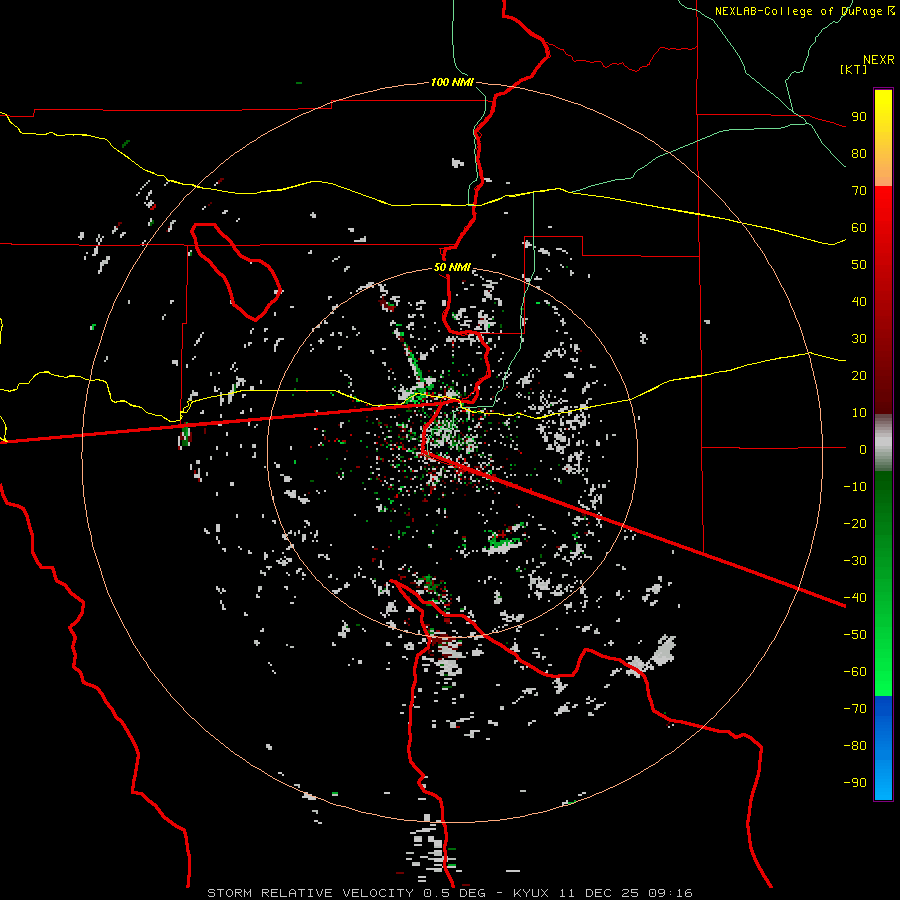900x900 pixels.
Task: Click the 50 NMI range ring label
Action: 452,267
